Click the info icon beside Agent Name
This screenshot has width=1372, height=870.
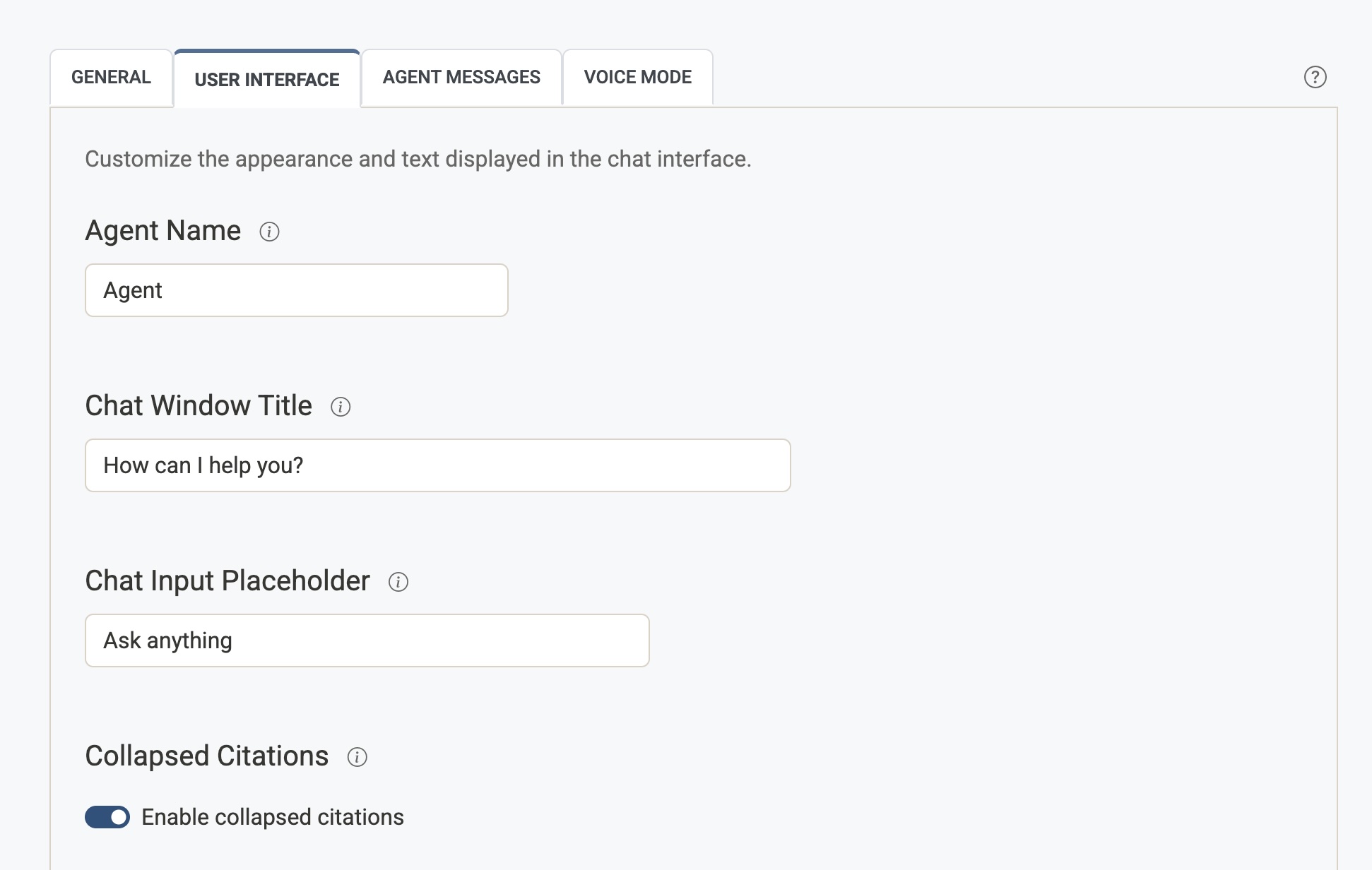point(269,232)
